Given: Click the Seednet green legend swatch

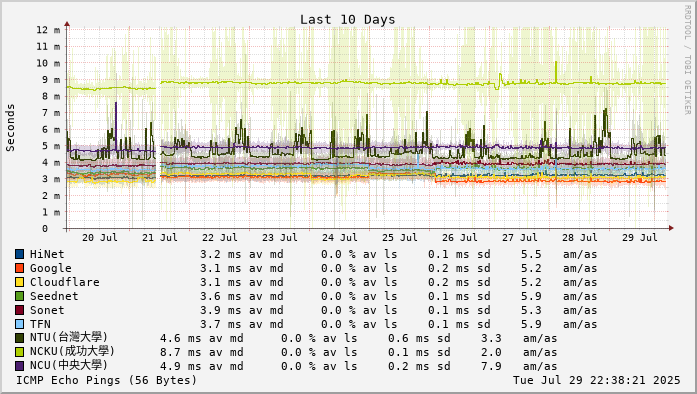Looking at the screenshot, I should click(20, 296).
